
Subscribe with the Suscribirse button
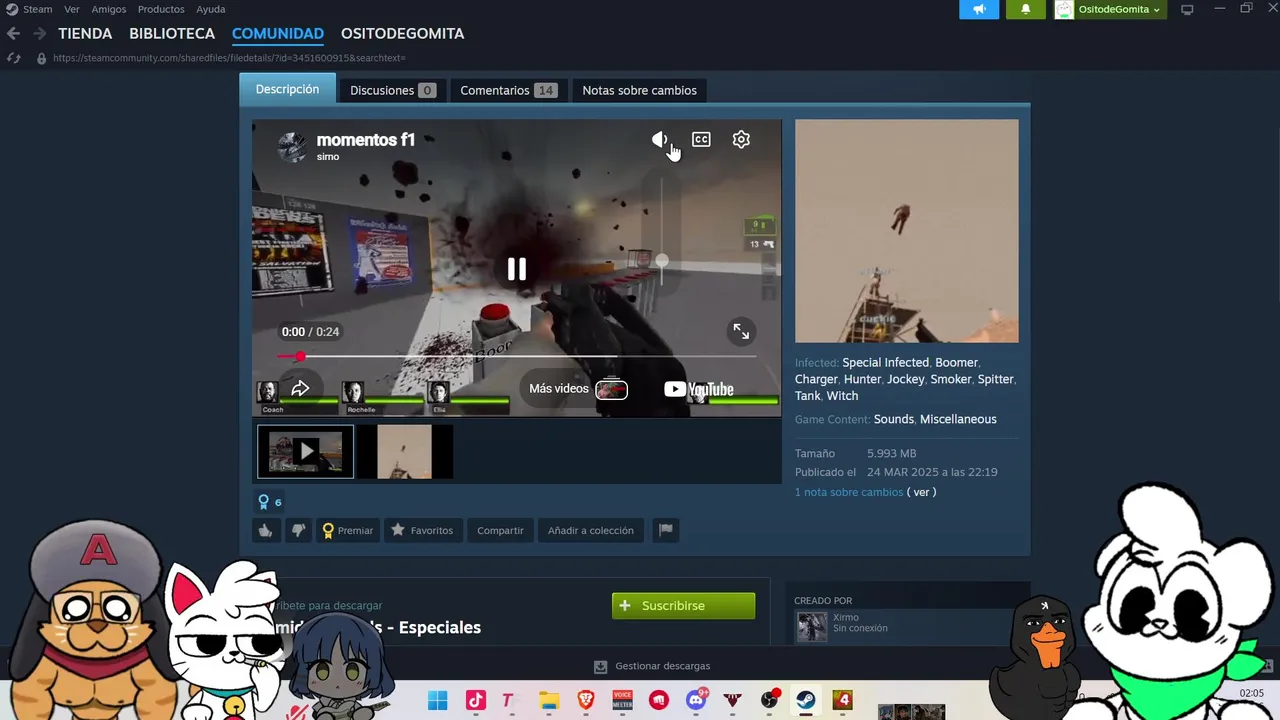point(683,605)
